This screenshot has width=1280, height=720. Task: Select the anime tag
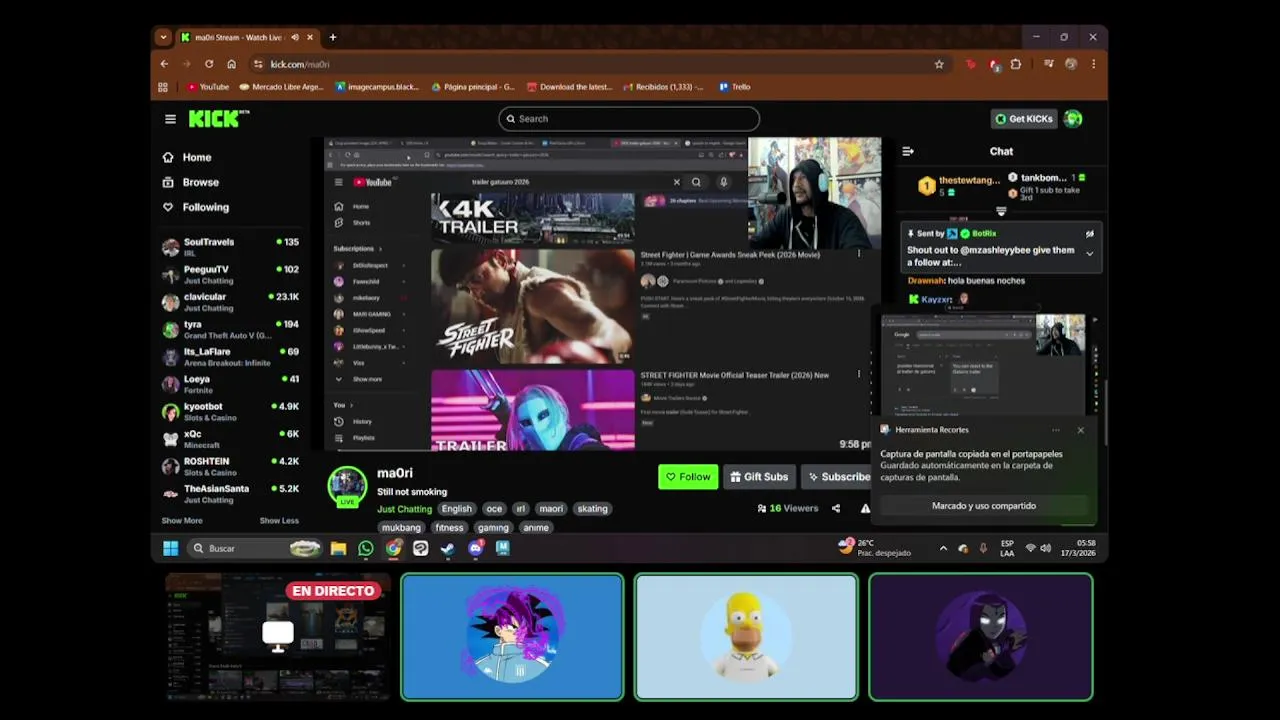(x=536, y=527)
